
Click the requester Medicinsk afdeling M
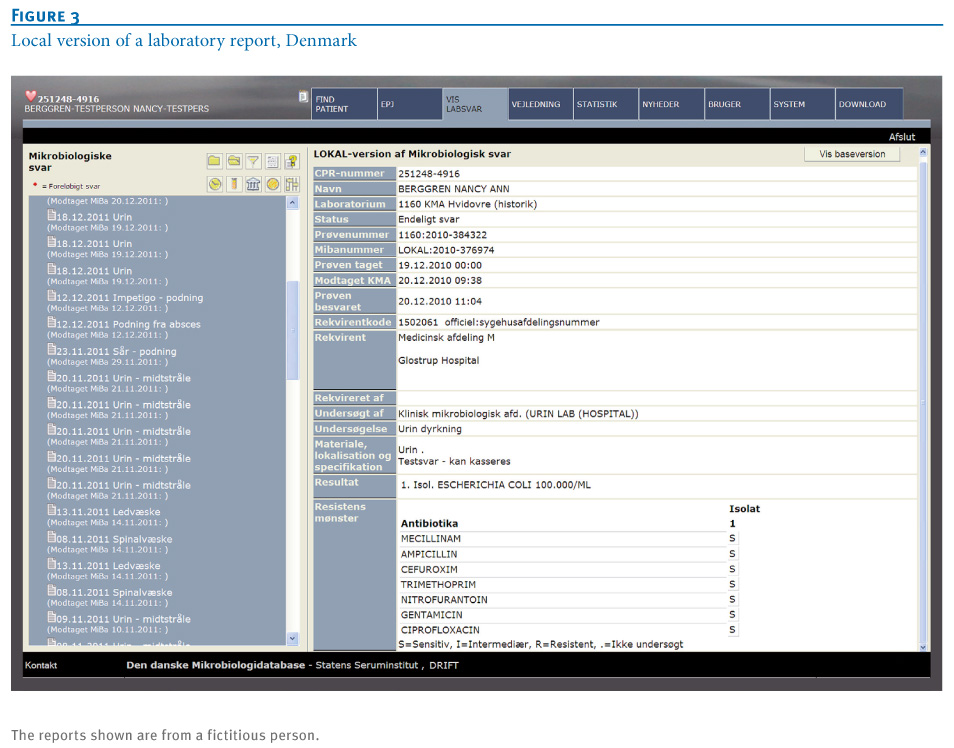(x=447, y=338)
